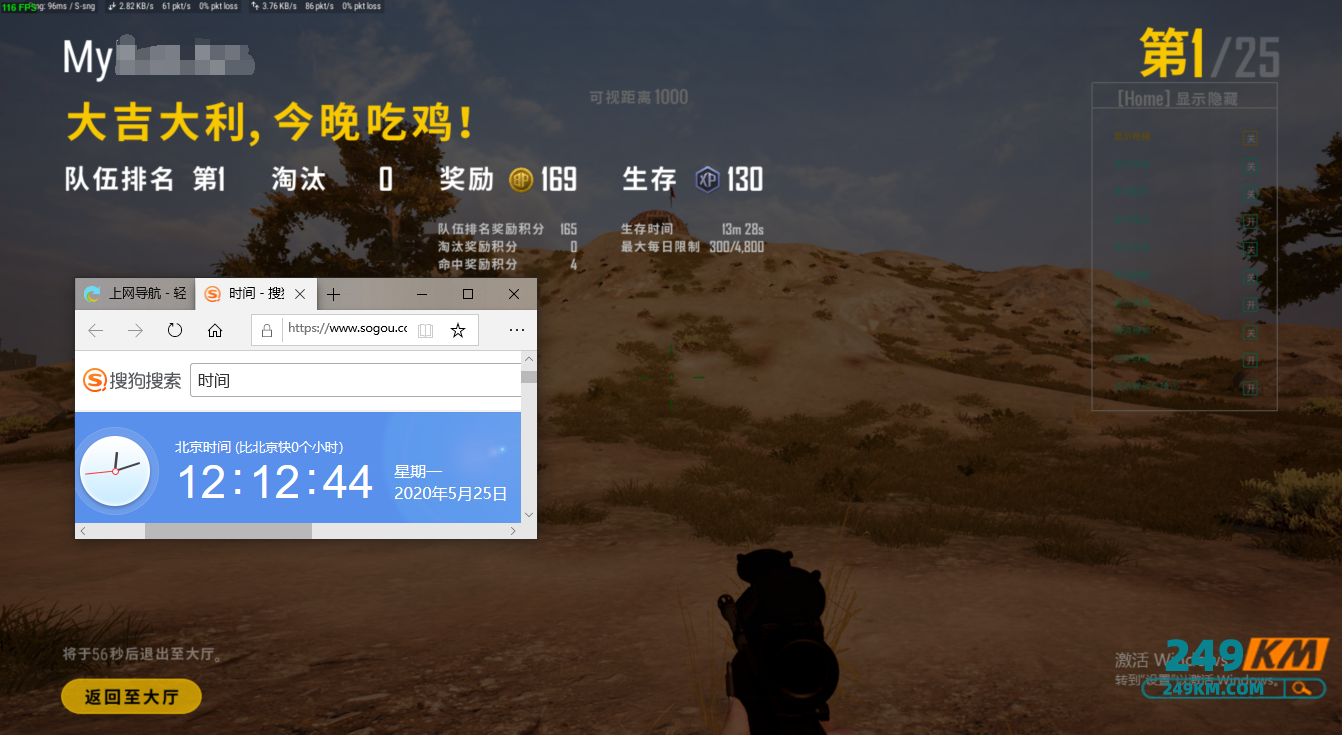Image resolution: width=1342 pixels, height=735 pixels.
Task: Click the date 2020年5月25日
Action: (451, 493)
